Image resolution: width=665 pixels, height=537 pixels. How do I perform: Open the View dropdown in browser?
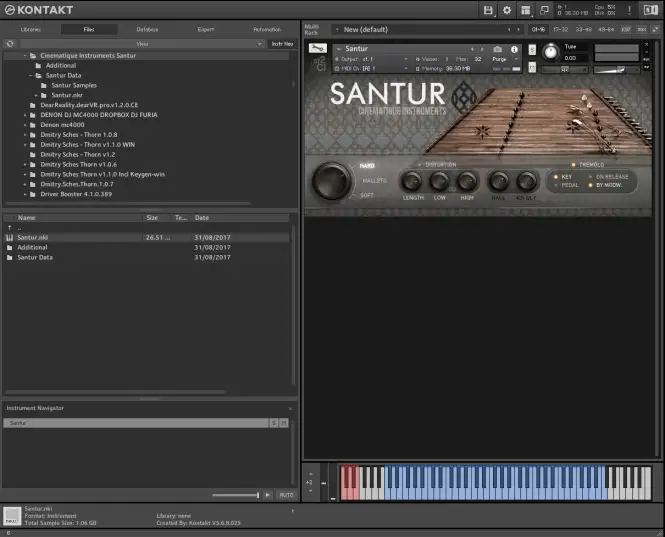(x=142, y=44)
